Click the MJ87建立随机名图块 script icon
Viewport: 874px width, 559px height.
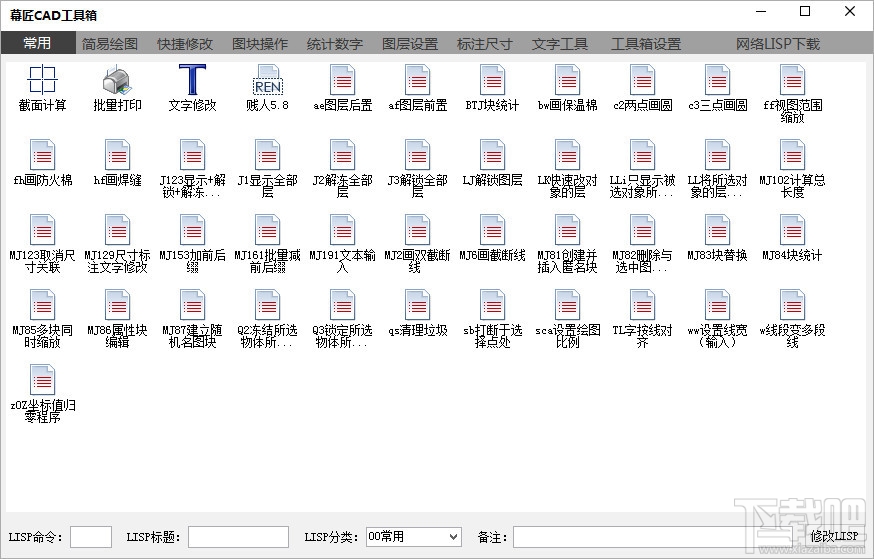(x=192, y=304)
